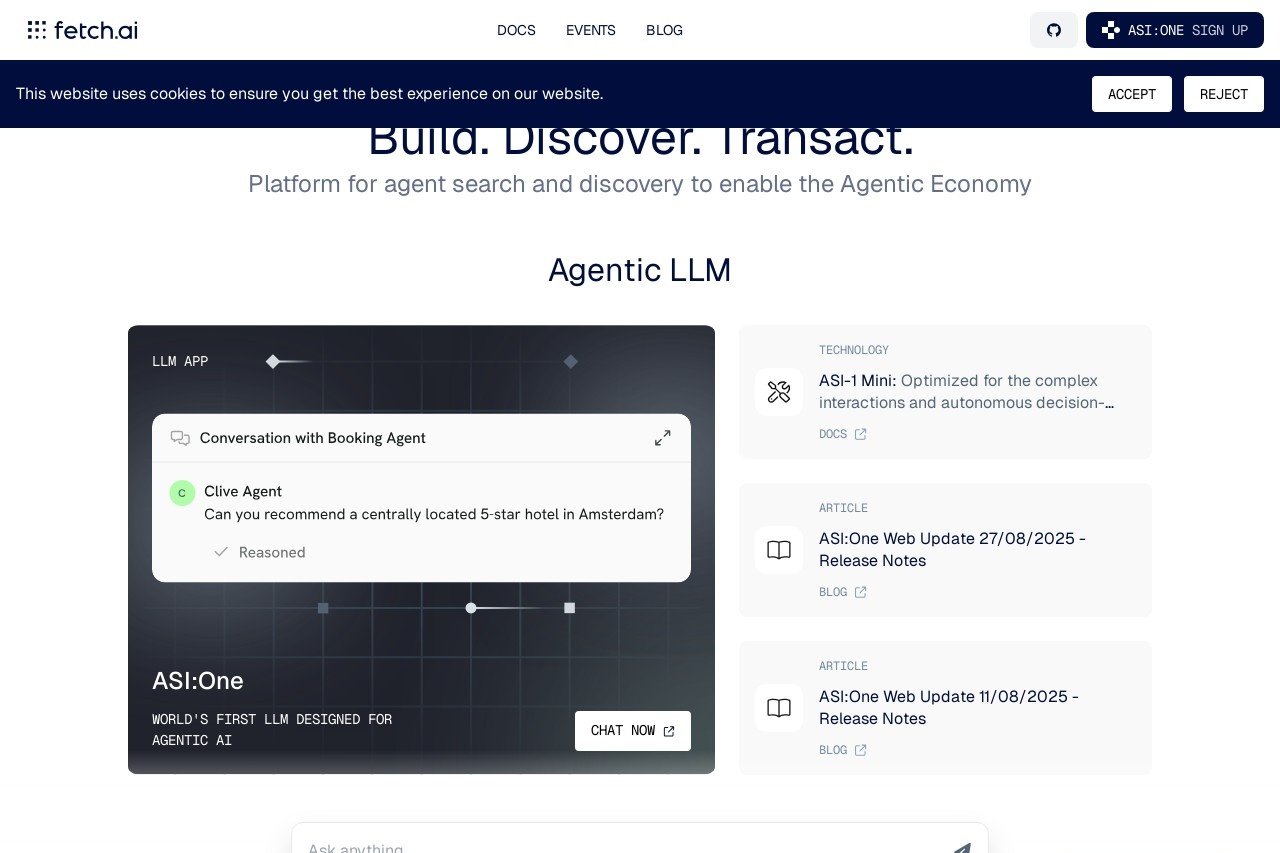This screenshot has width=1280, height=853.
Task: Reject the cookies banner
Action: click(x=1224, y=94)
